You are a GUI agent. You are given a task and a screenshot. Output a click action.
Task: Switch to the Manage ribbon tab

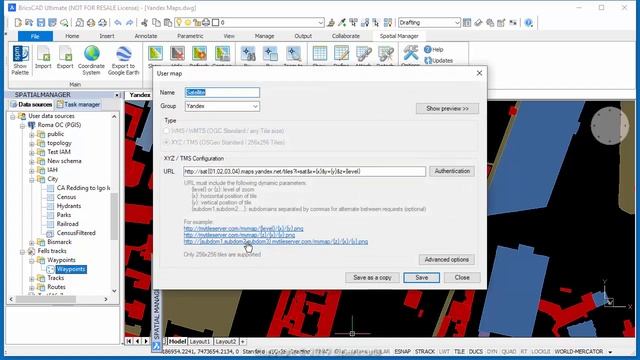(x=264, y=36)
